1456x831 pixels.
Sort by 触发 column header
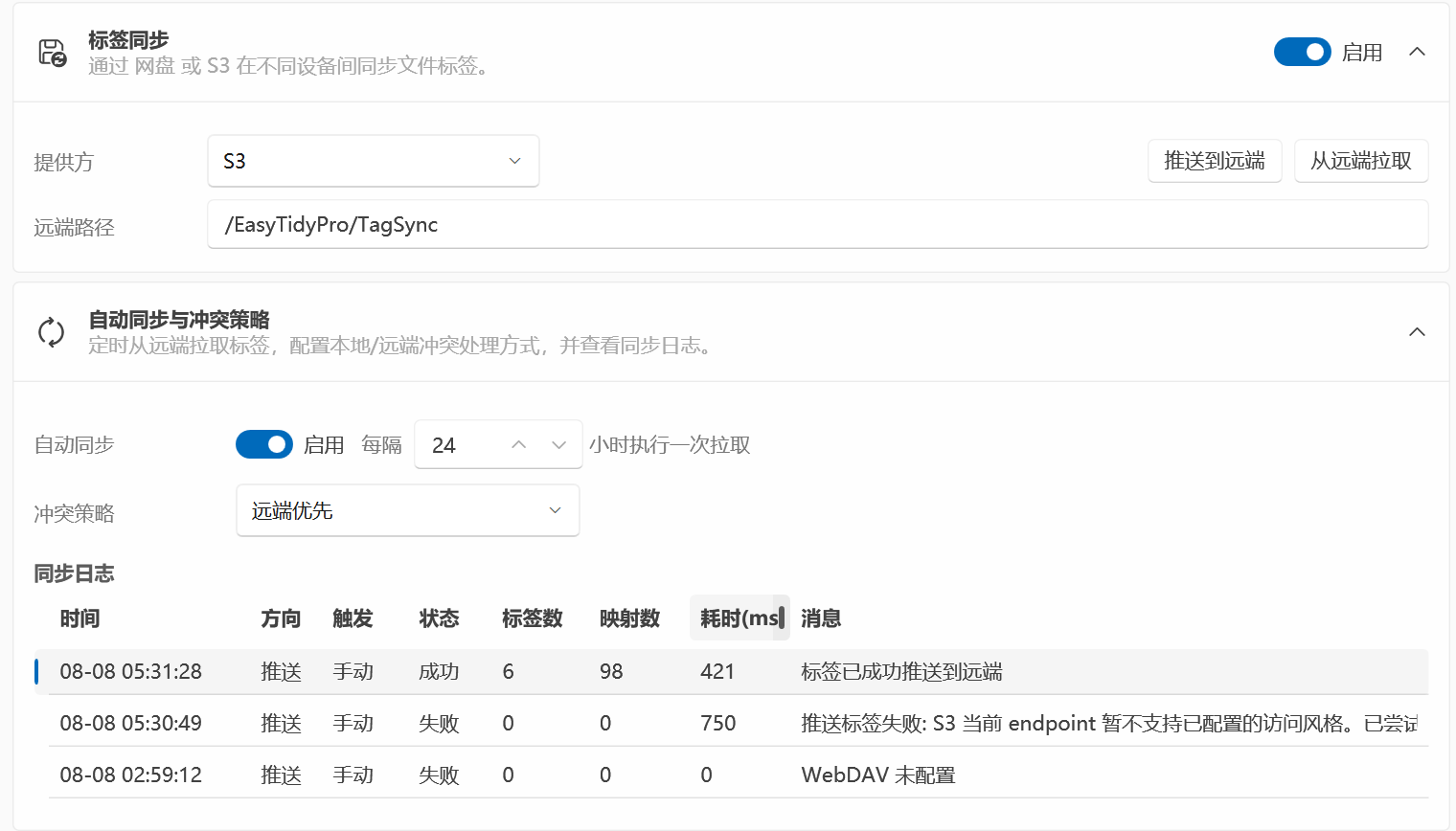point(353,618)
